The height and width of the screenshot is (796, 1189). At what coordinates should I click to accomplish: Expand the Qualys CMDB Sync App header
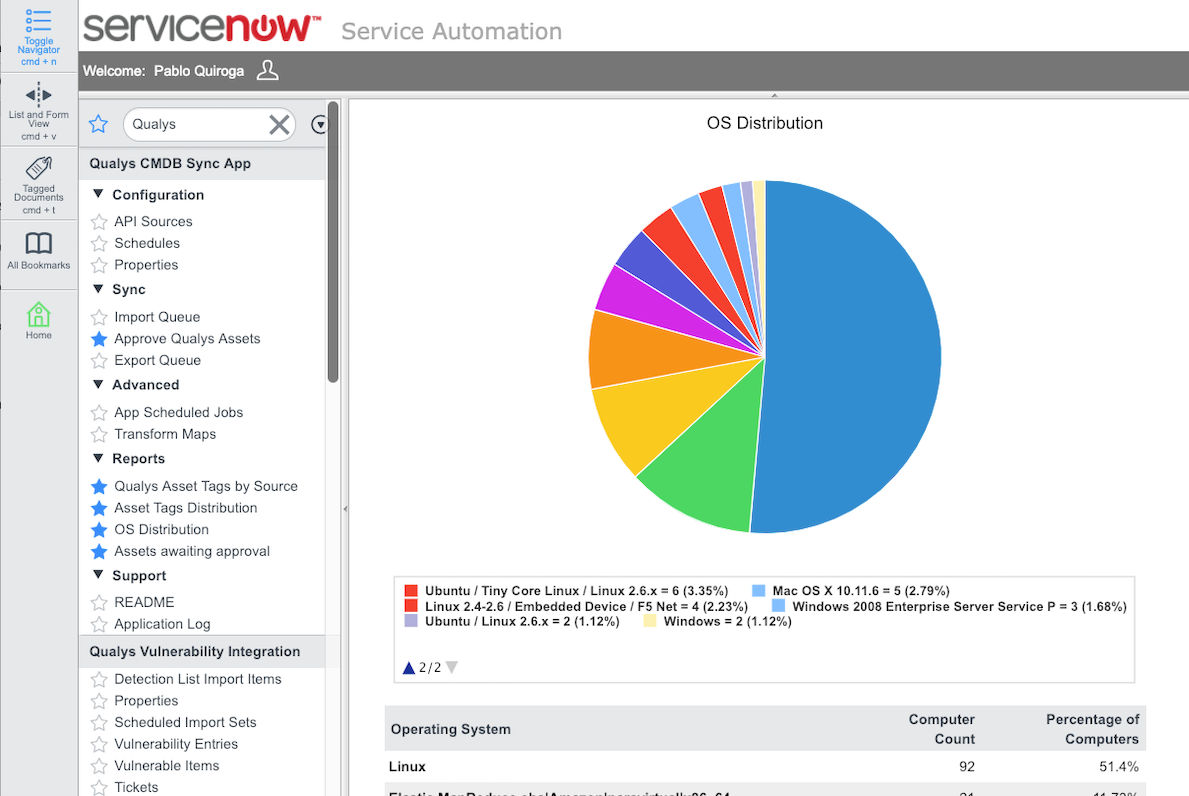pyautogui.click(x=202, y=164)
